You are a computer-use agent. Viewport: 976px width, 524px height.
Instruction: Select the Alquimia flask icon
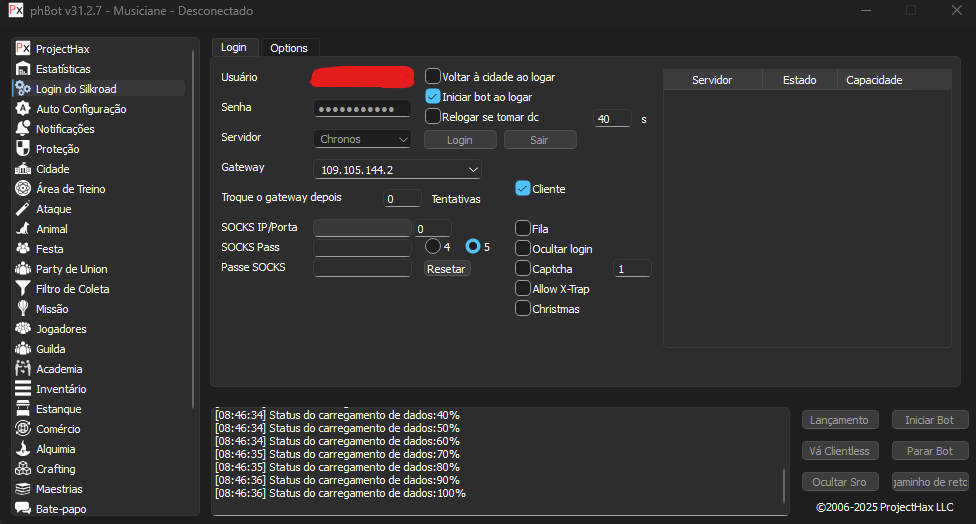tap(23, 449)
